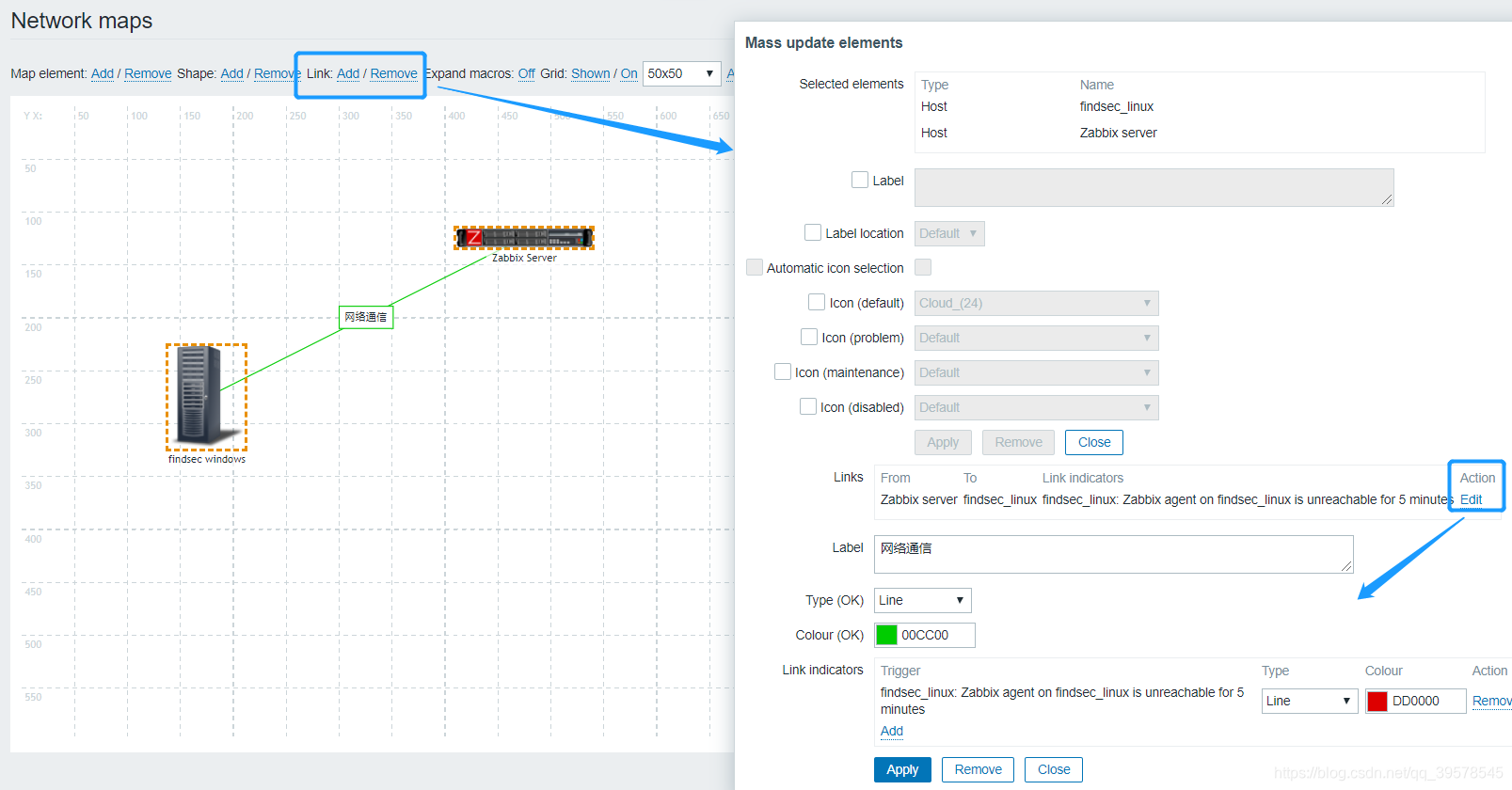Click the 网络通信 link label on map
Viewport: 1512px width, 790px height.
(x=366, y=317)
